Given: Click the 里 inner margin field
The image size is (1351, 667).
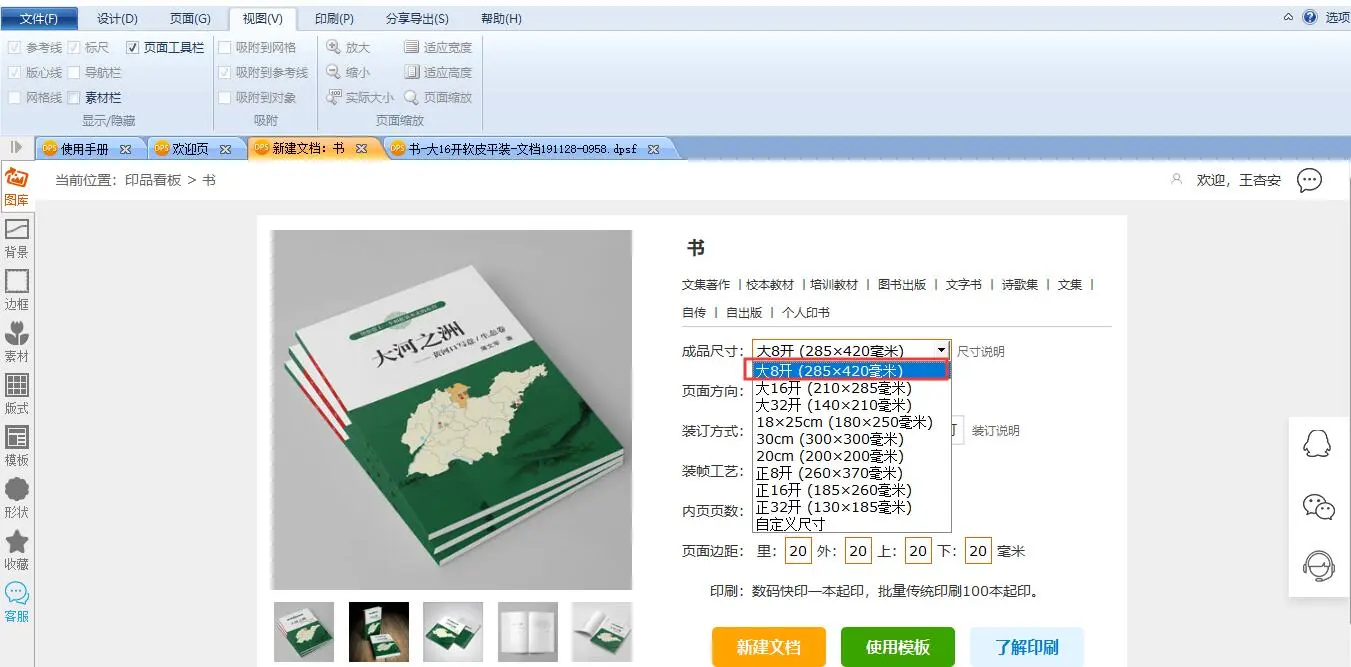Looking at the screenshot, I should pyautogui.click(x=798, y=551).
